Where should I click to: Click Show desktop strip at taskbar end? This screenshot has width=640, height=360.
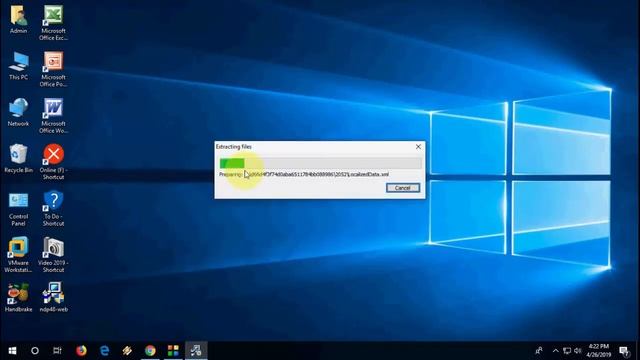(638, 351)
